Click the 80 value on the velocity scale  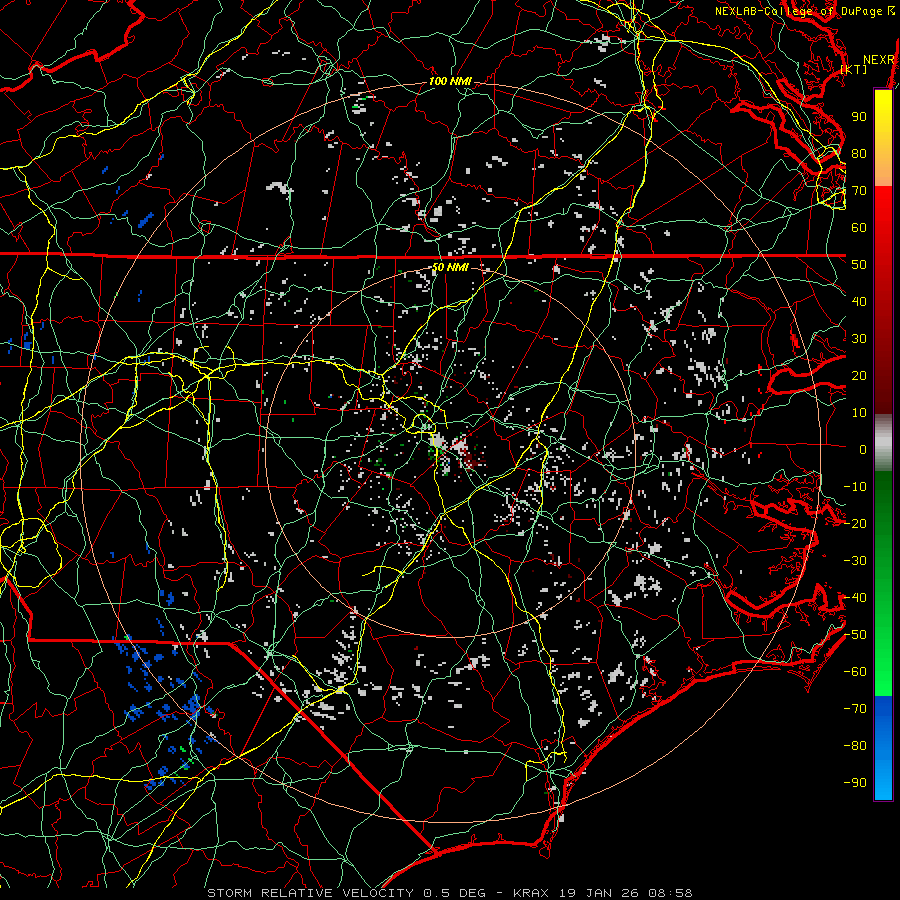859,153
